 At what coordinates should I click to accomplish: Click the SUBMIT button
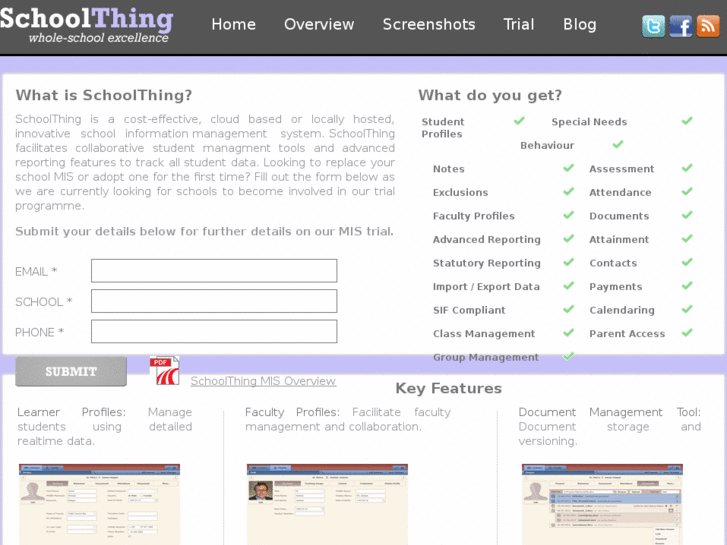pos(71,372)
